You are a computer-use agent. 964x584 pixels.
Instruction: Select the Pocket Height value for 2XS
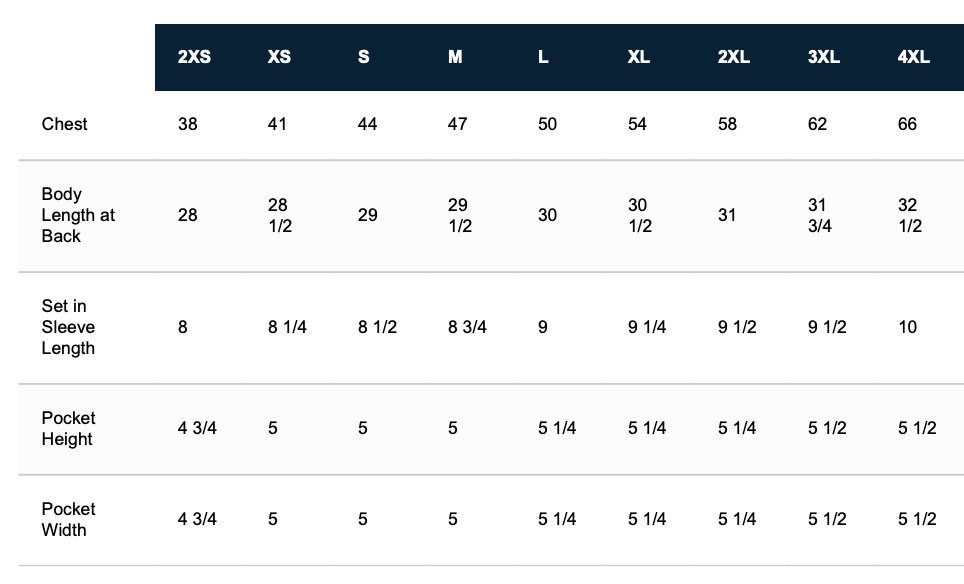197,428
